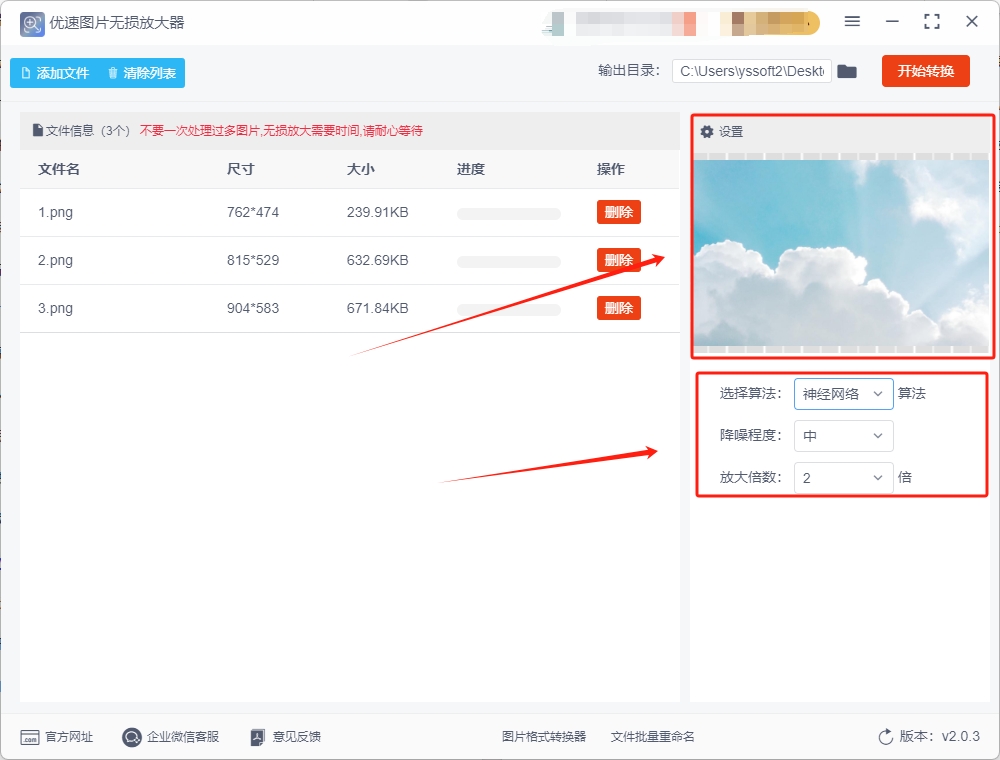The width and height of the screenshot is (1000, 760).
Task: Open 企业微信客服 via its chat icon
Action: click(x=130, y=737)
